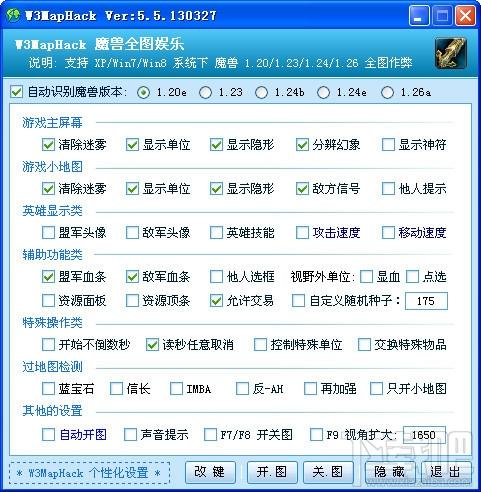Toggle the 自动识别魔兽版本 checkbox

point(16,92)
